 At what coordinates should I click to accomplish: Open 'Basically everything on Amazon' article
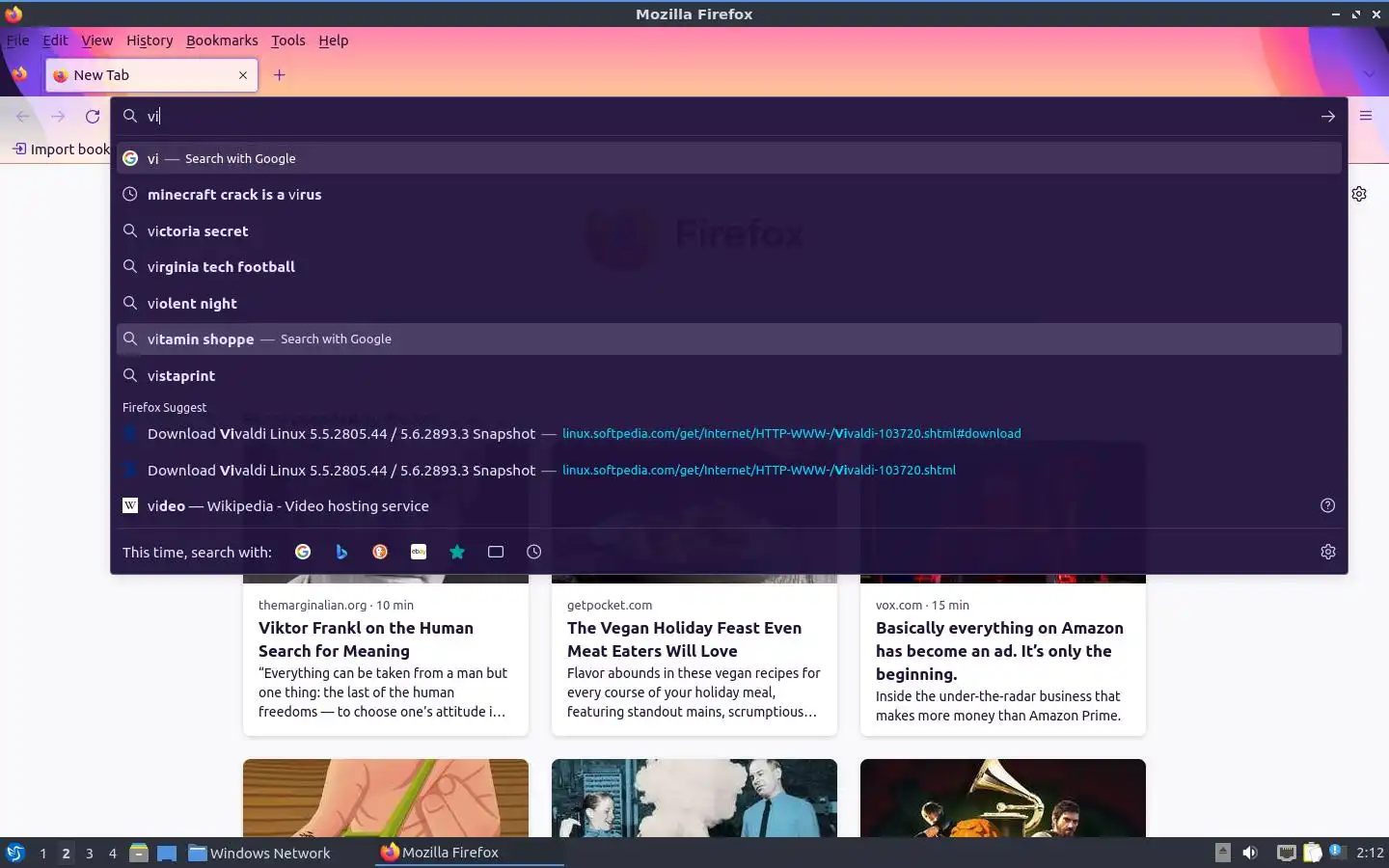pyautogui.click(x=999, y=651)
